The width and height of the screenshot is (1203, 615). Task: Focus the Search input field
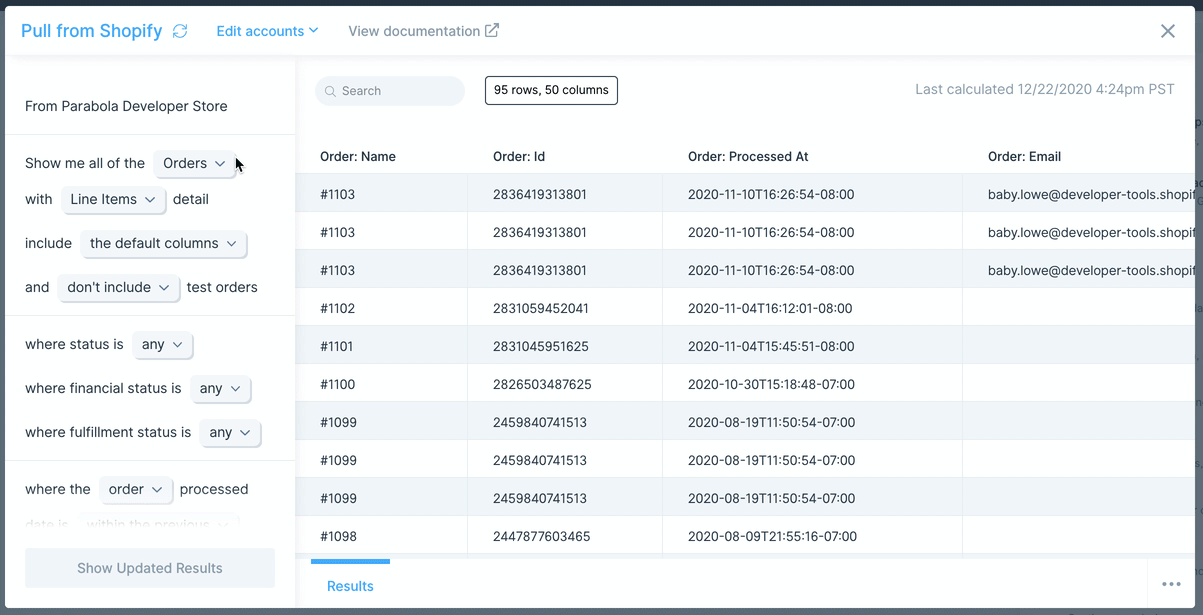390,91
